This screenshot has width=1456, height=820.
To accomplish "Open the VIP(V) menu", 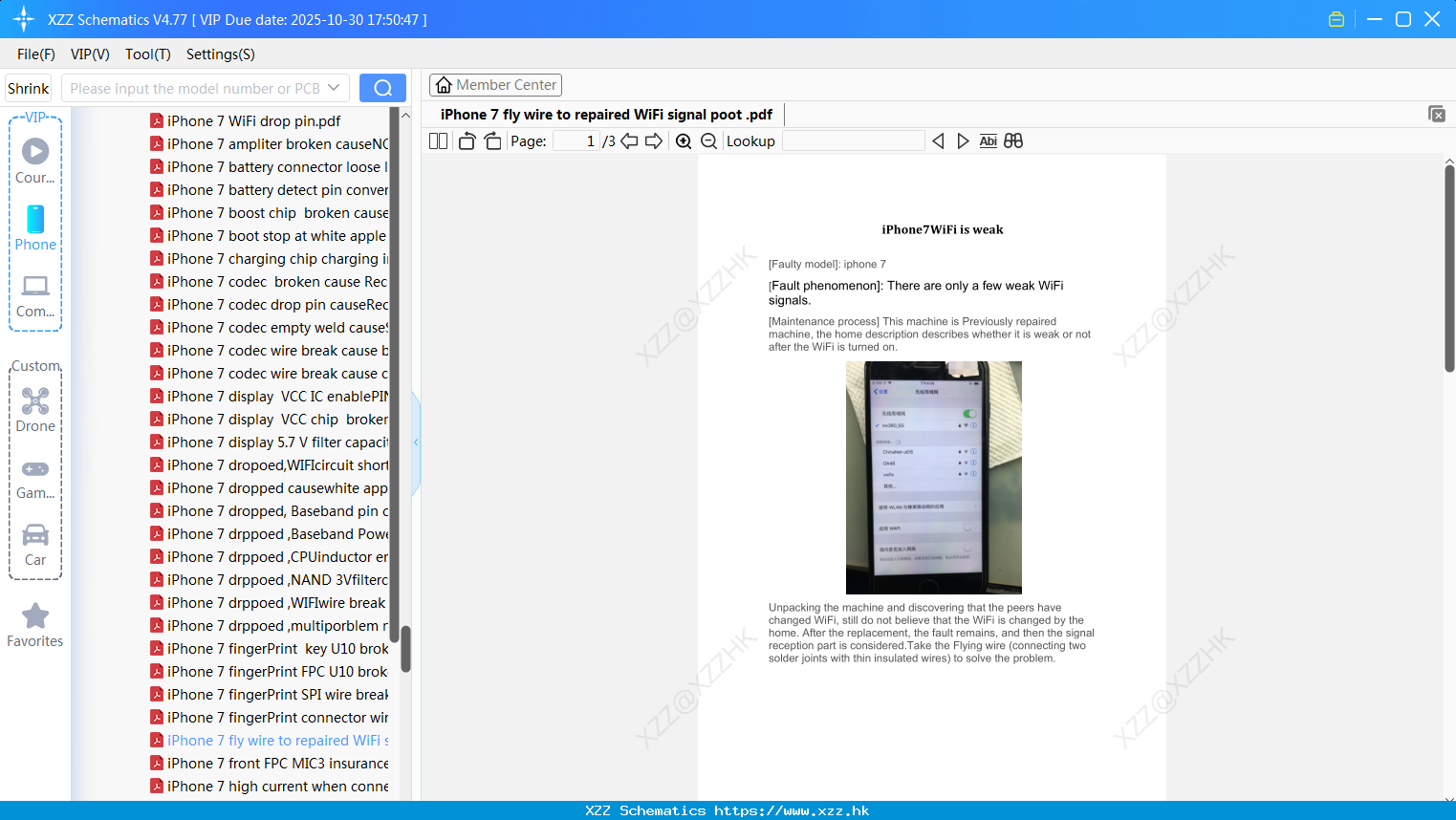I will point(90,54).
